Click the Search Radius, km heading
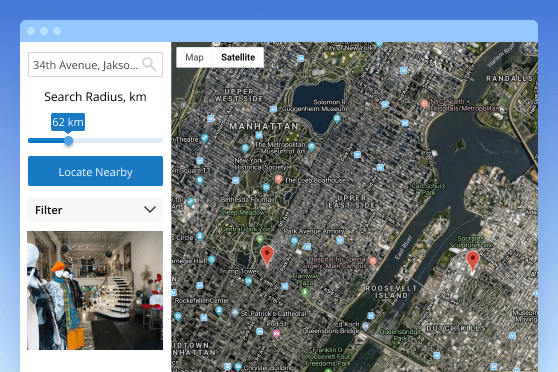This screenshot has height=372, width=558. click(x=95, y=97)
